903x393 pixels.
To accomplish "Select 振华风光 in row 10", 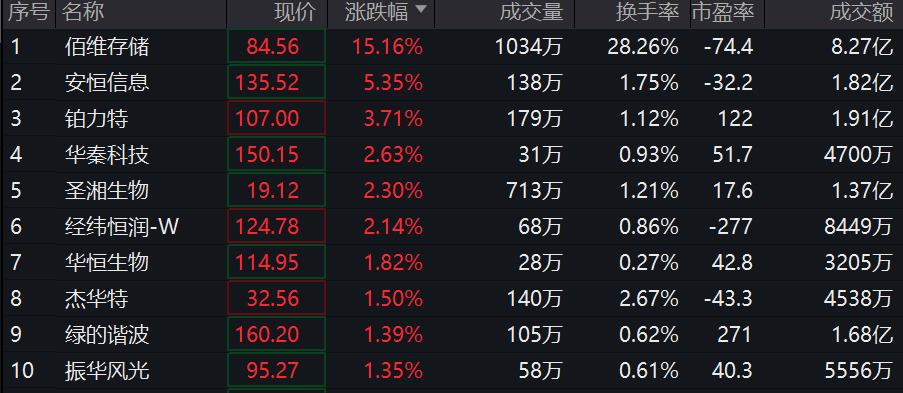I will tap(107, 370).
